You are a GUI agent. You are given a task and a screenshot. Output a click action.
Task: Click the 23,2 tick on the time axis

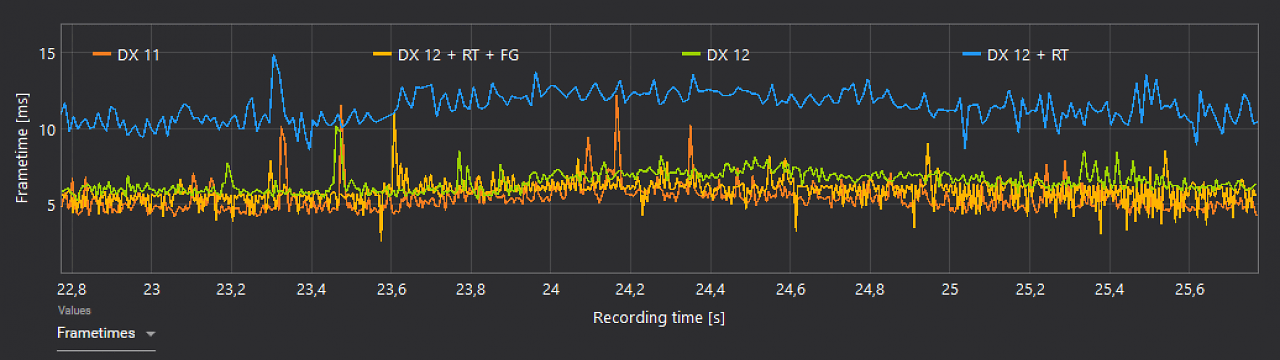232,290
